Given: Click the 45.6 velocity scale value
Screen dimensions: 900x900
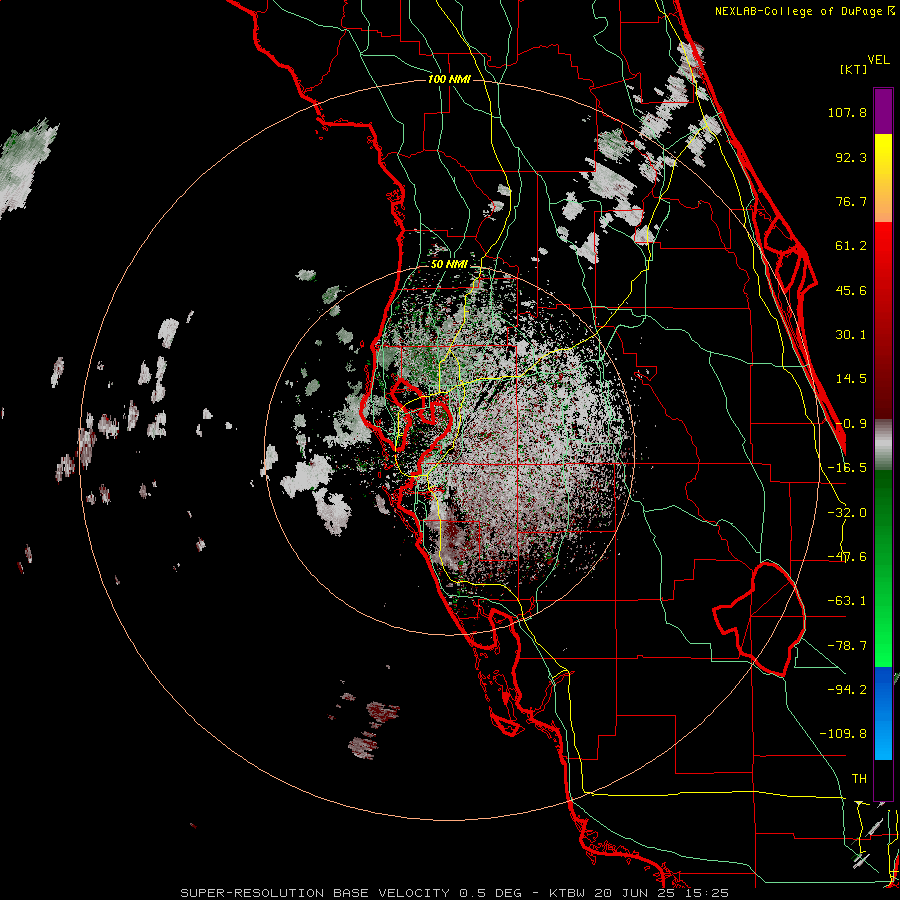Looking at the screenshot, I should point(851,290).
